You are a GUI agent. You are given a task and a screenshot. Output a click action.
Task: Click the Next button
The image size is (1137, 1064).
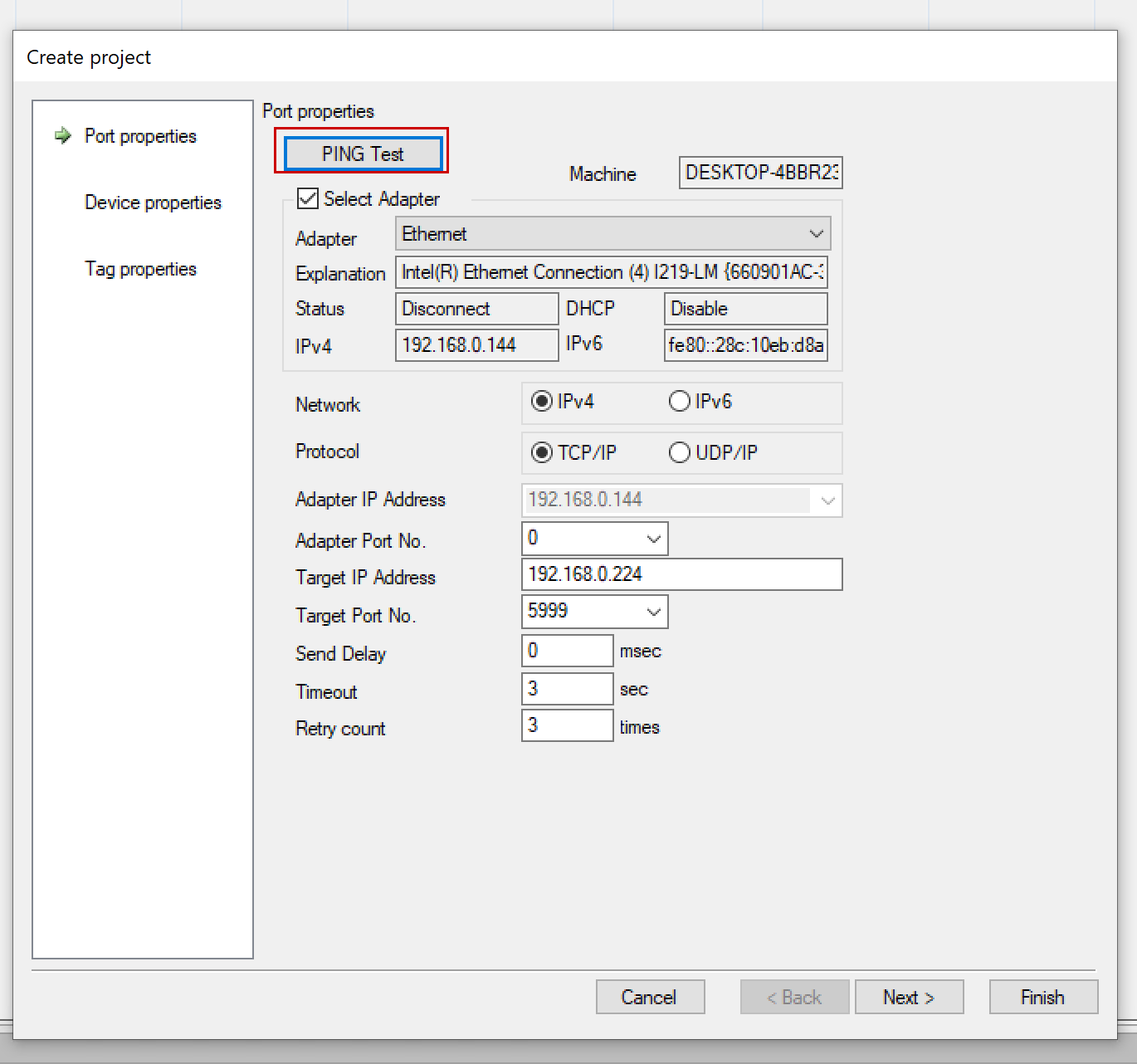pos(909,997)
